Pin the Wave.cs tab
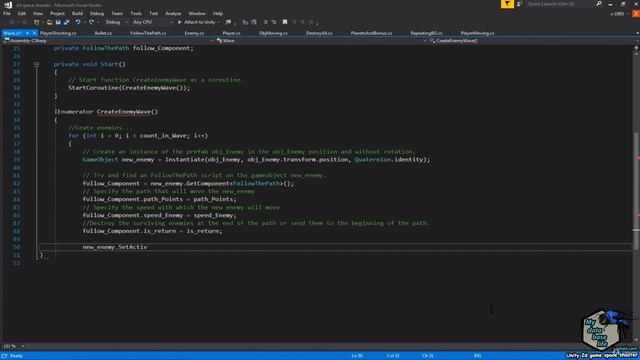The image size is (640, 360). pyautogui.click(x=28, y=33)
